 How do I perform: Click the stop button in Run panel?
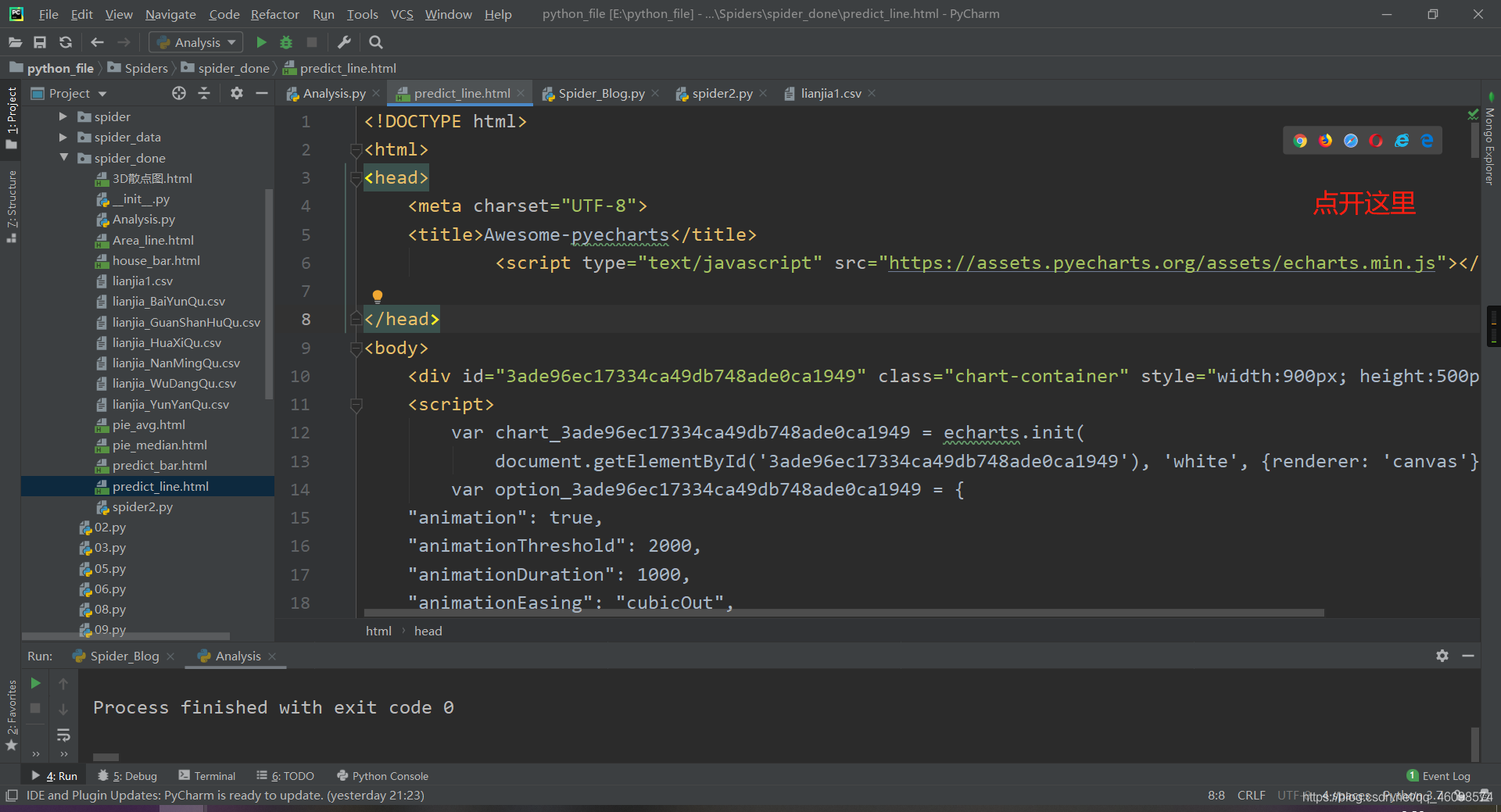click(35, 708)
